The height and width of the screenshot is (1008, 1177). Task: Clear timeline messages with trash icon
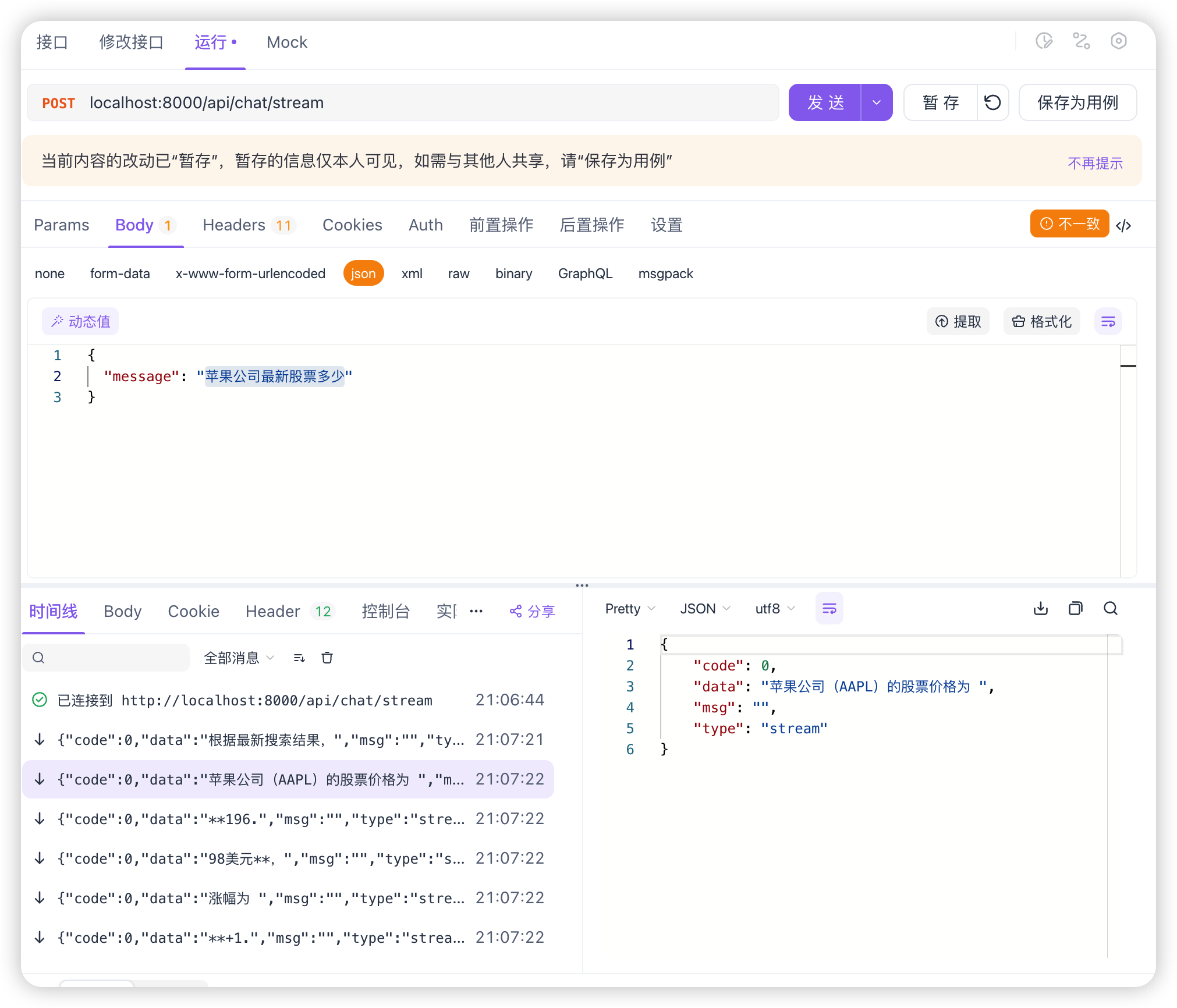[x=327, y=658]
